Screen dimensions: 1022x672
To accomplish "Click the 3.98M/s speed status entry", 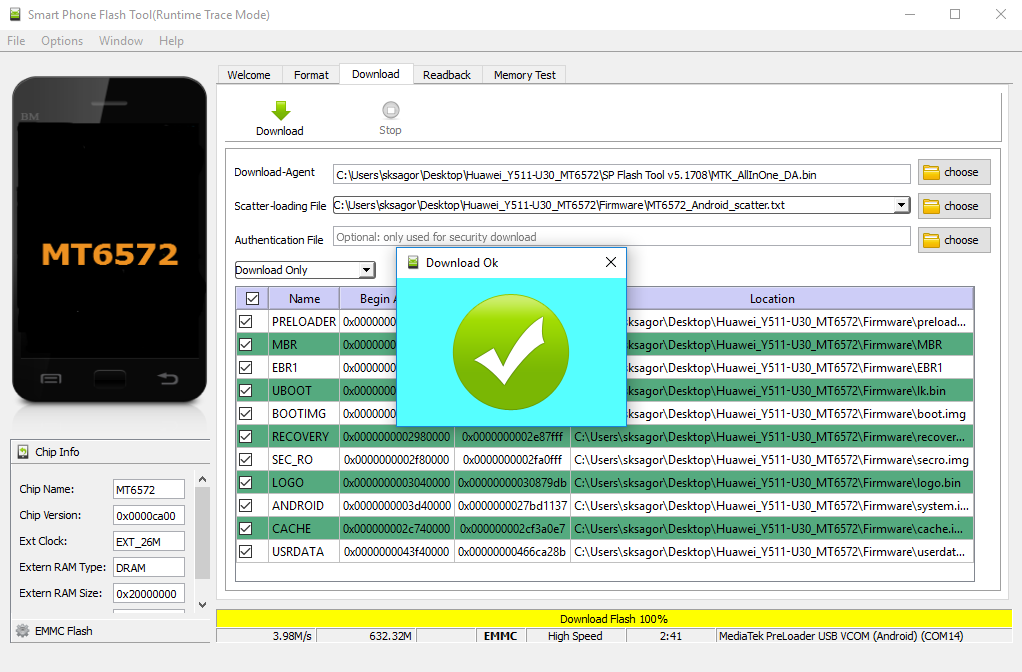I will coord(292,636).
